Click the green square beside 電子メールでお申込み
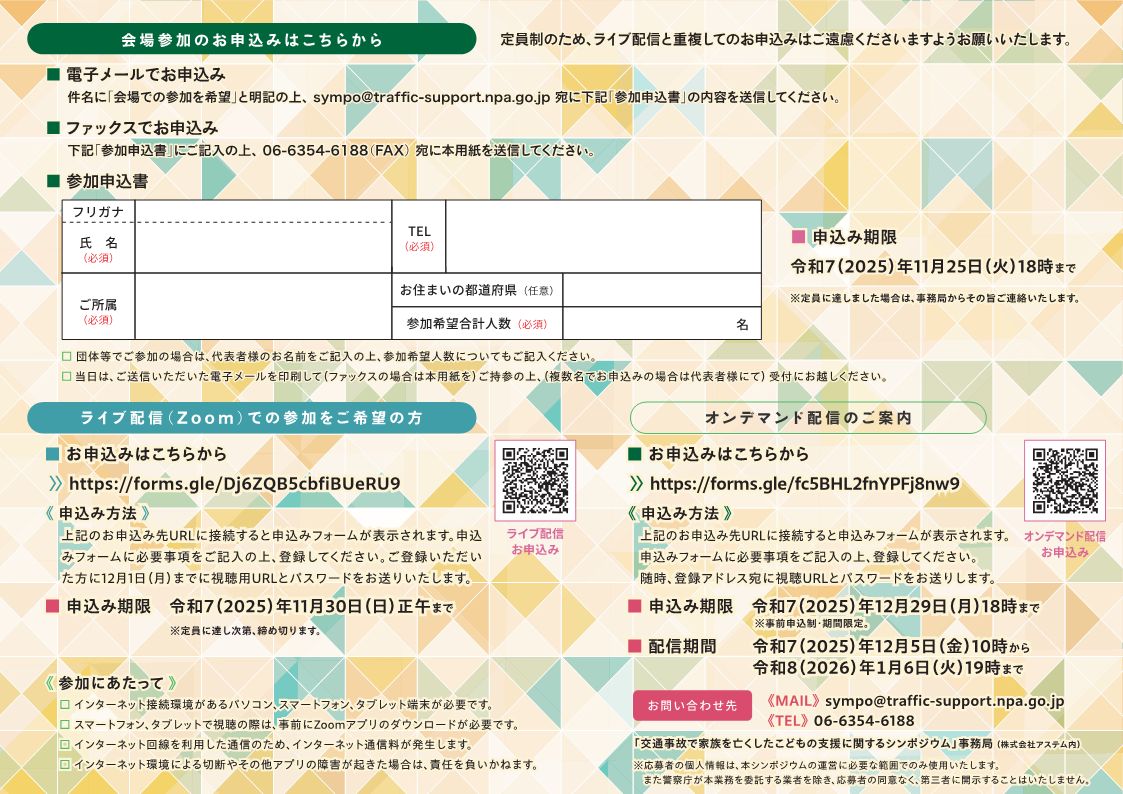 click(x=54, y=75)
